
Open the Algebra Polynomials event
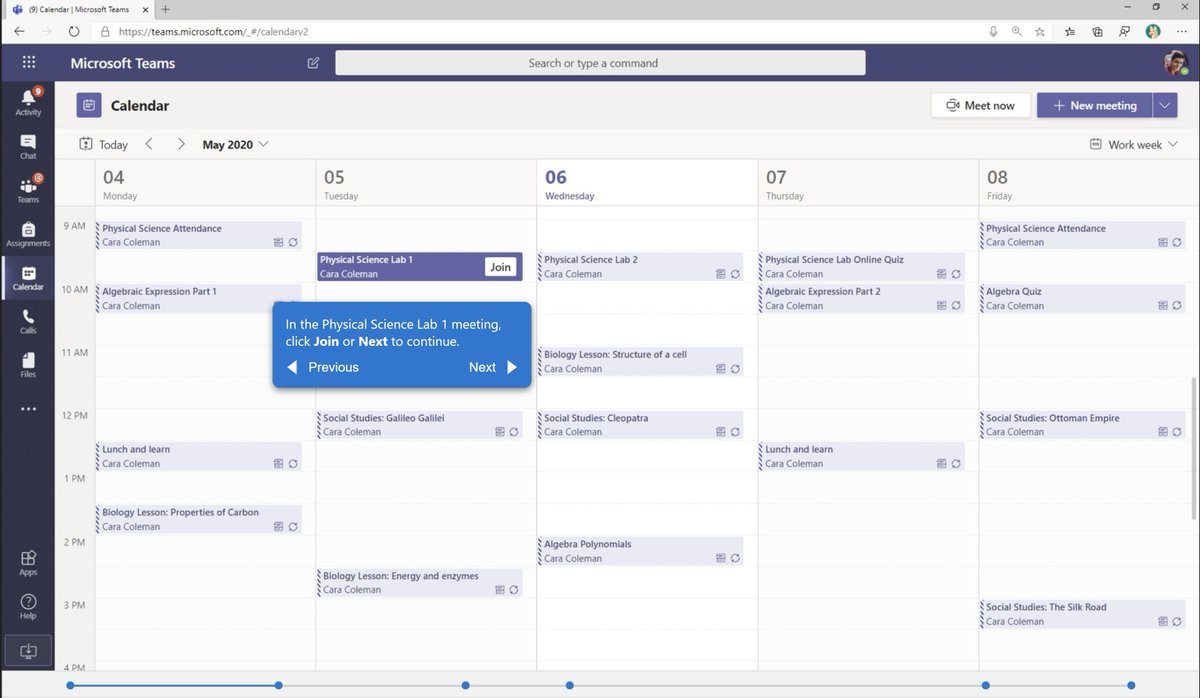[640, 551]
